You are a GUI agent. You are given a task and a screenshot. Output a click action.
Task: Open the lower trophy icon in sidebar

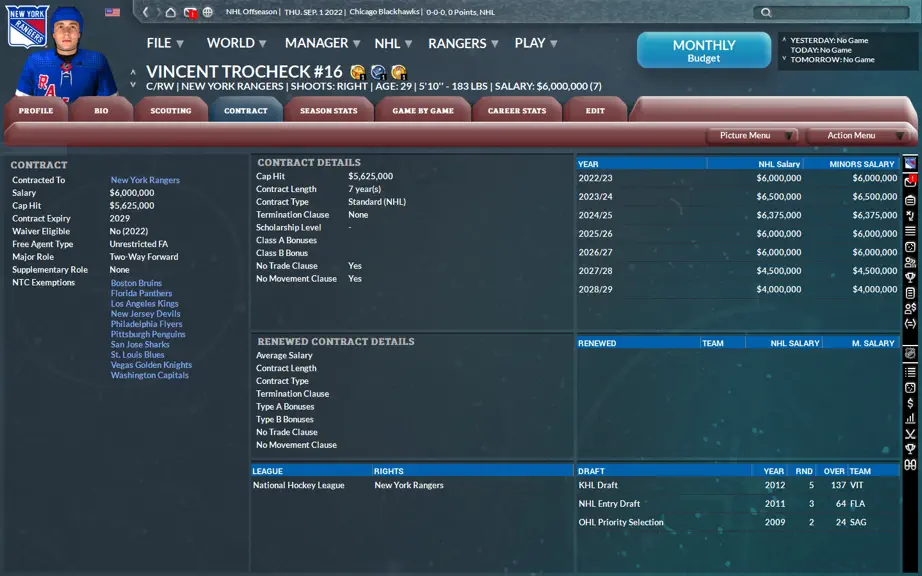(x=910, y=450)
